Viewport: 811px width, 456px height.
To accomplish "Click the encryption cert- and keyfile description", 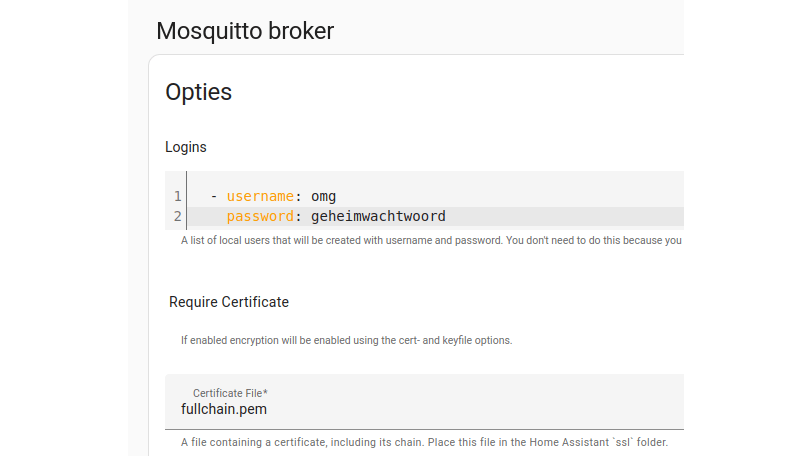I will pos(346,340).
